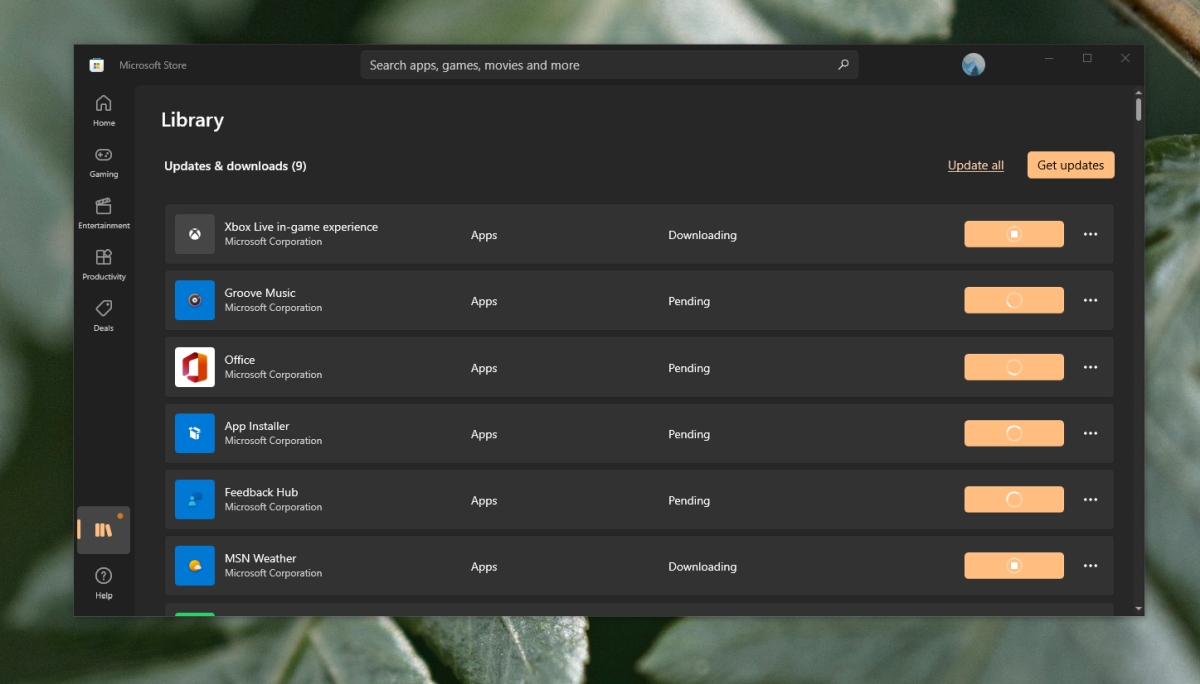Image resolution: width=1200 pixels, height=684 pixels.
Task: Click the search magnifier icon
Action: pyautogui.click(x=843, y=65)
